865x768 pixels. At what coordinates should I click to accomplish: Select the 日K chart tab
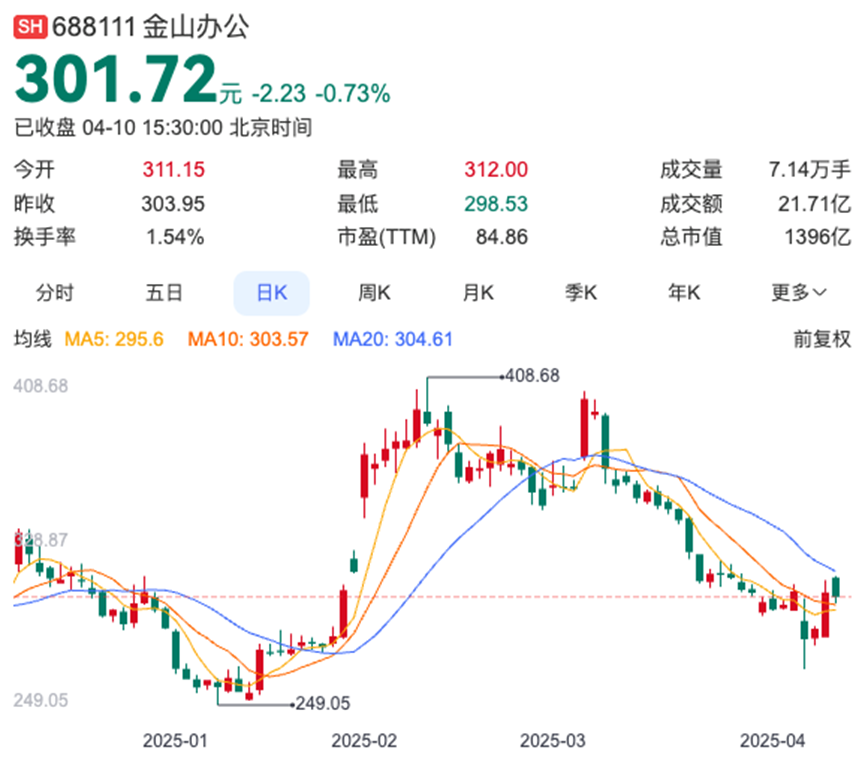point(271,293)
